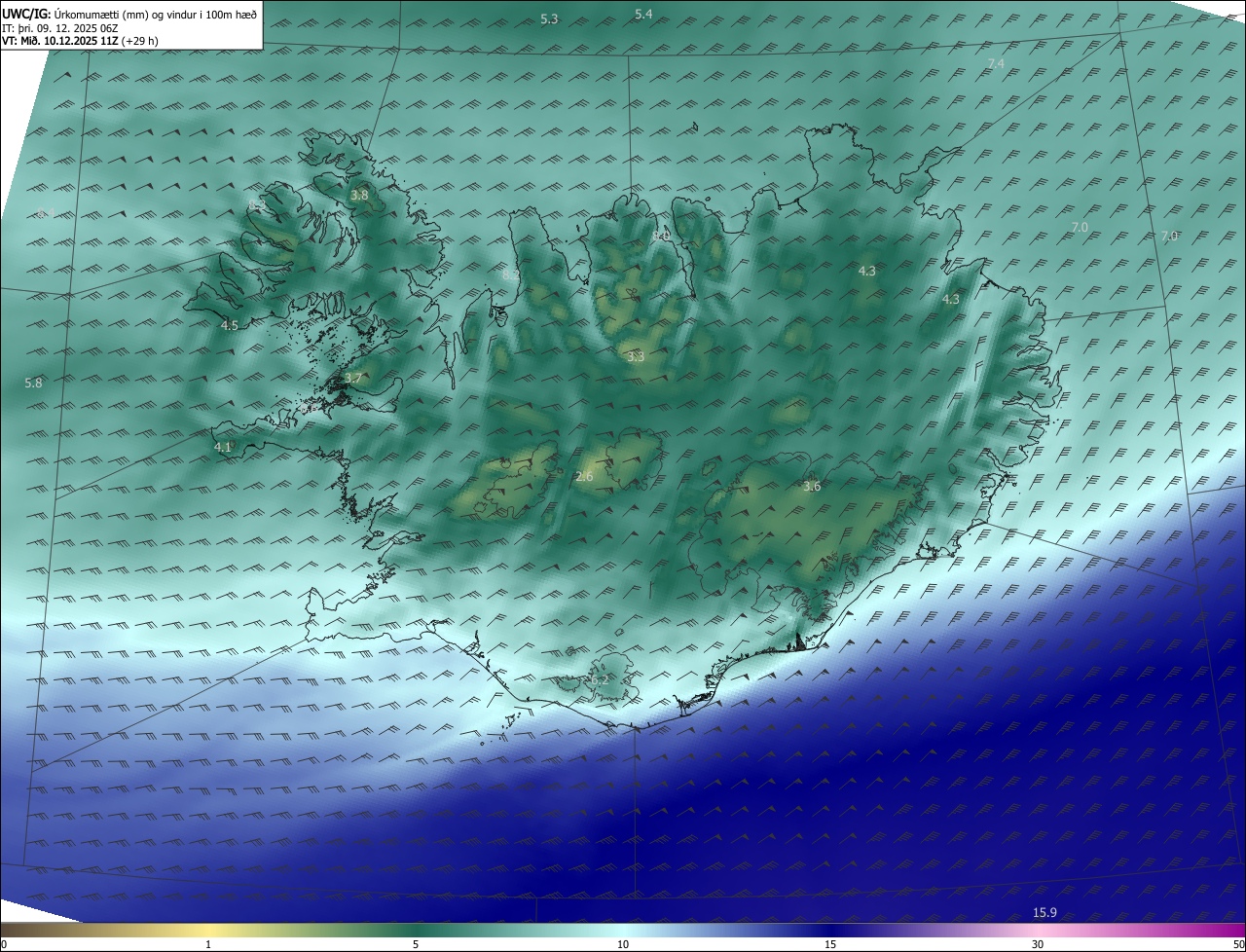Click the color scale tick label 30
The height and width of the screenshot is (952, 1246).
click(1038, 944)
